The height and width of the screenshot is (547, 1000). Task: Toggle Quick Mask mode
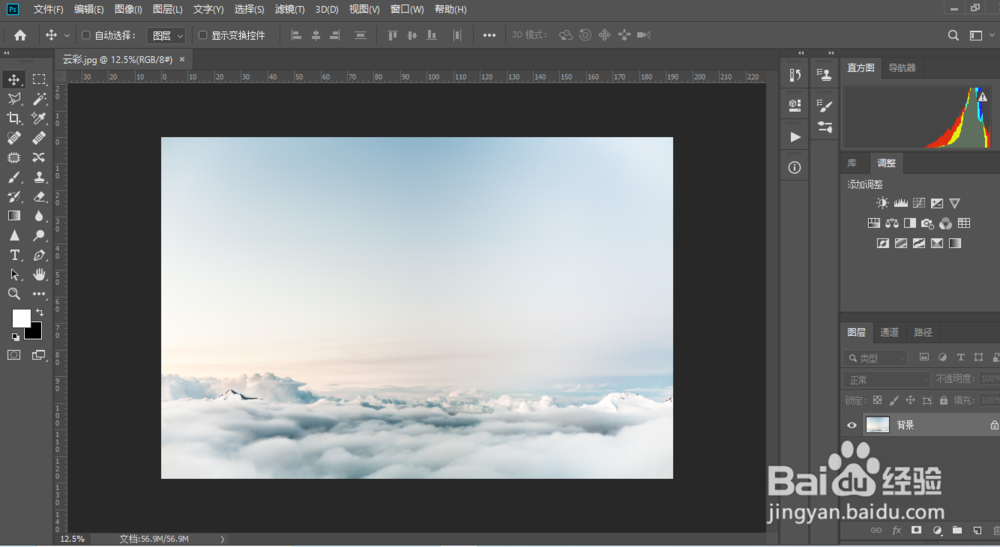[x=13, y=355]
